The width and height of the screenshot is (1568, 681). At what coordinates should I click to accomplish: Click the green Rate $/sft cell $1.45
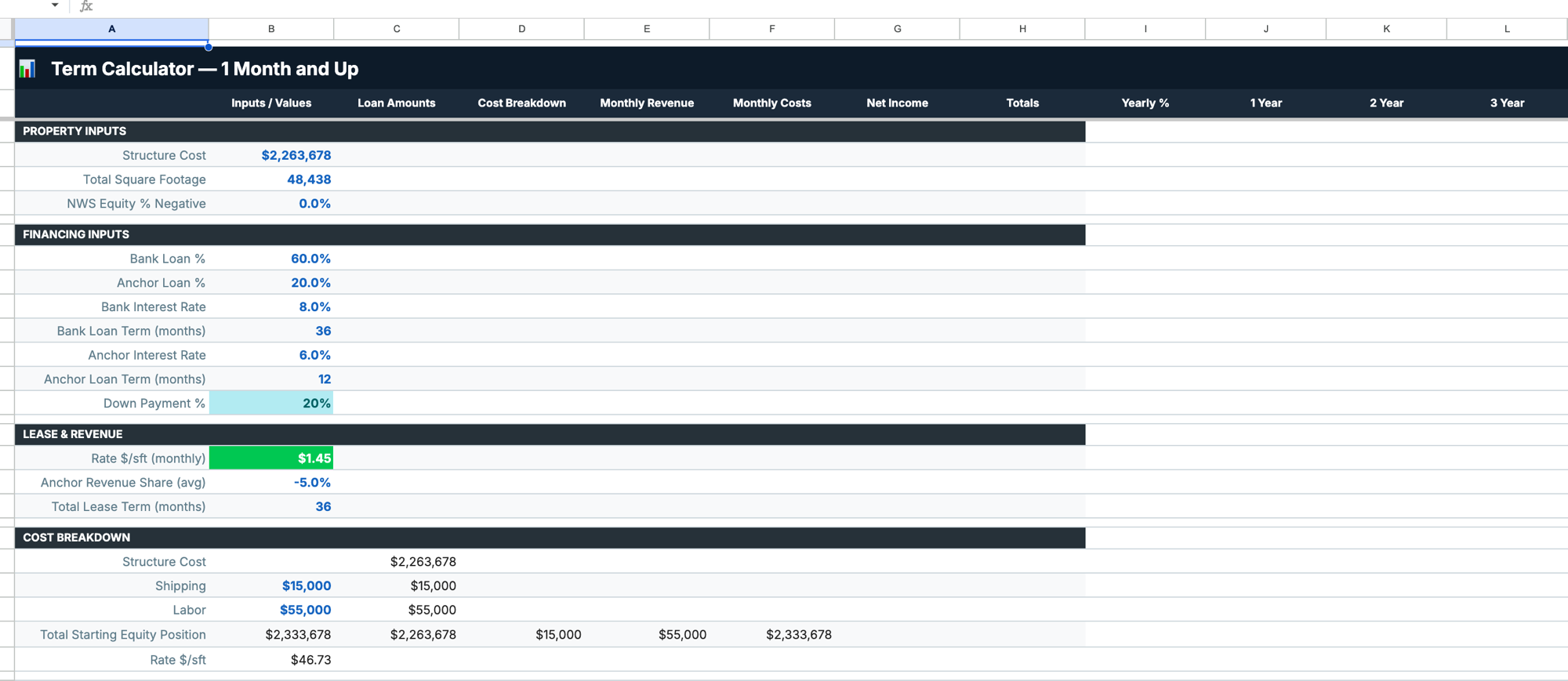271,458
